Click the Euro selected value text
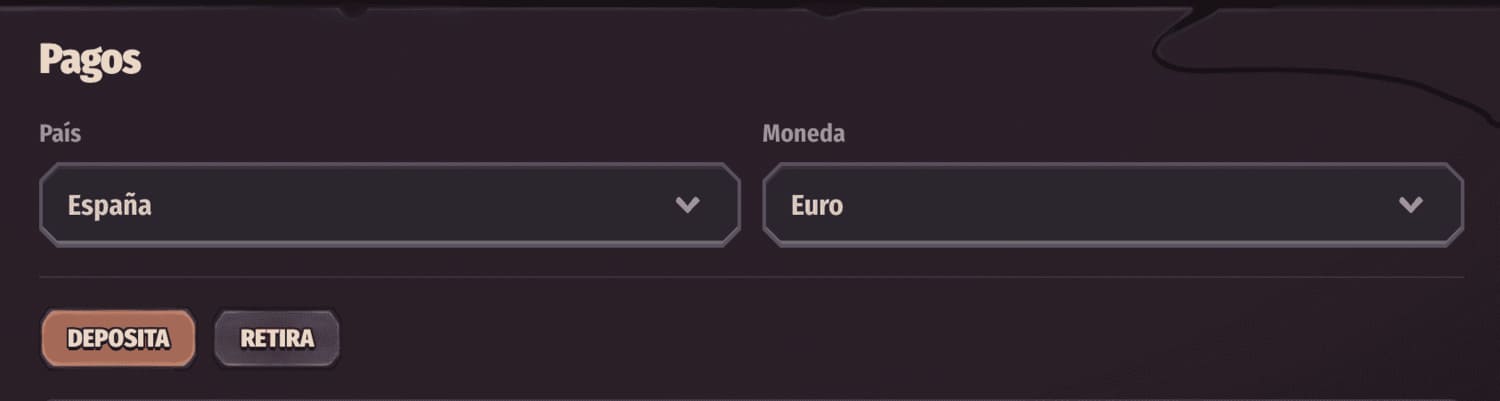The image size is (1500, 401). point(816,206)
